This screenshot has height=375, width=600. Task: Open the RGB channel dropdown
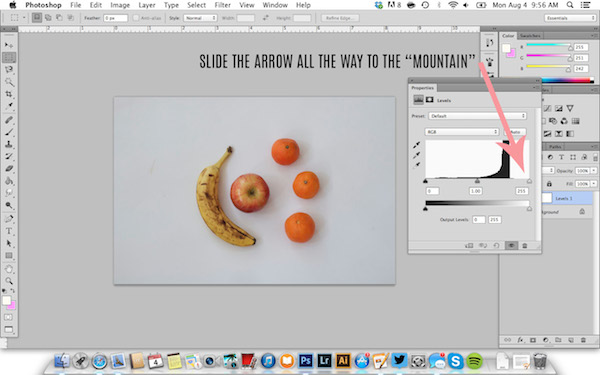tap(461, 132)
